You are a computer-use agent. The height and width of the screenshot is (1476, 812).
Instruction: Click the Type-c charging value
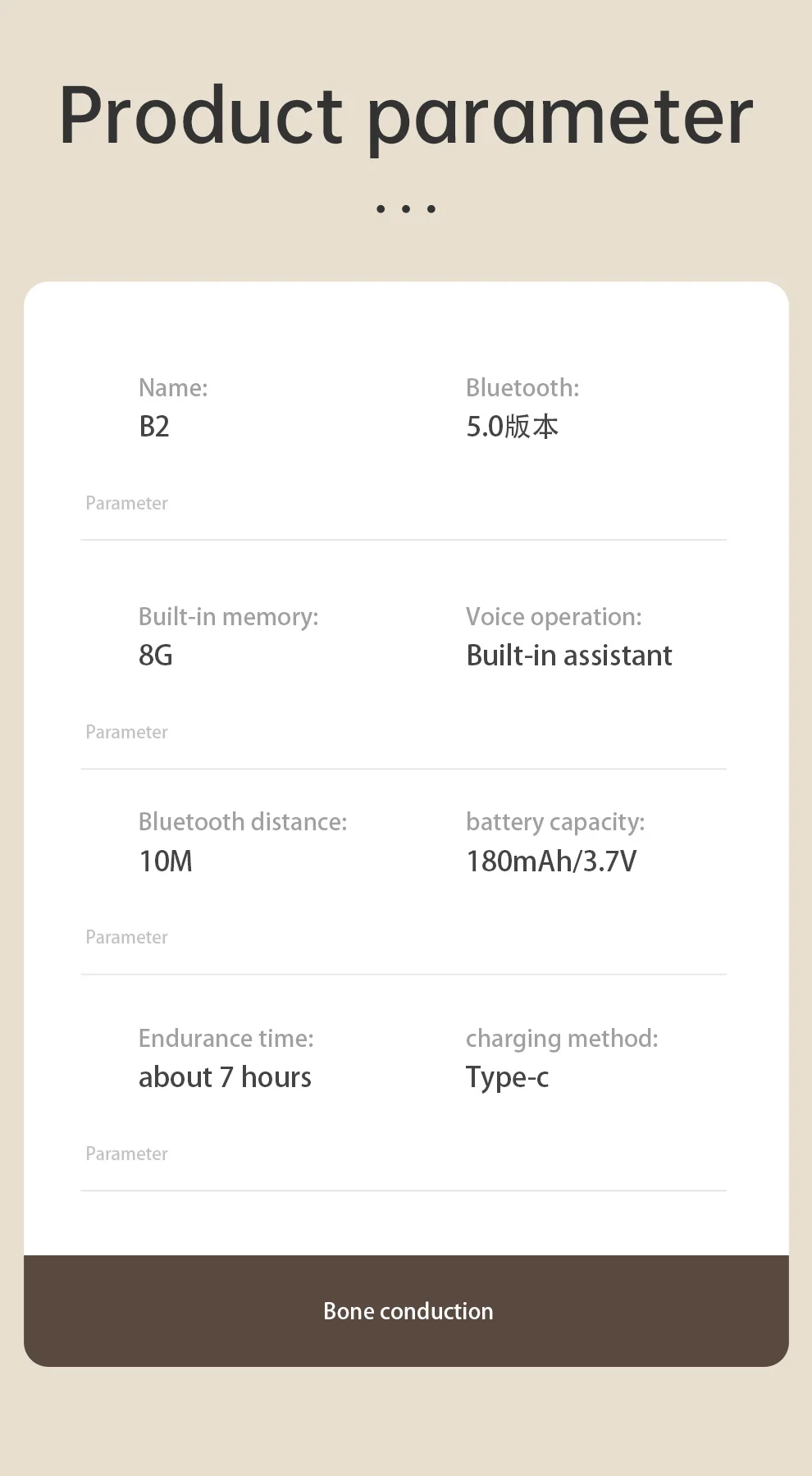click(x=507, y=1077)
